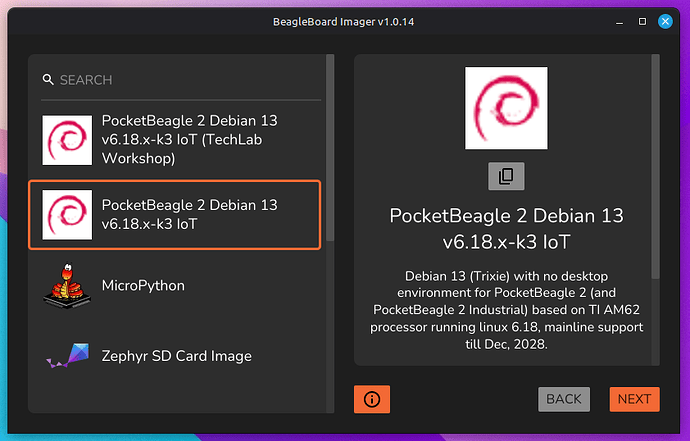This screenshot has width=690, height=441.
Task: Click description text 'Debian 13 (Trixie) with no desktop'
Action: (506, 276)
